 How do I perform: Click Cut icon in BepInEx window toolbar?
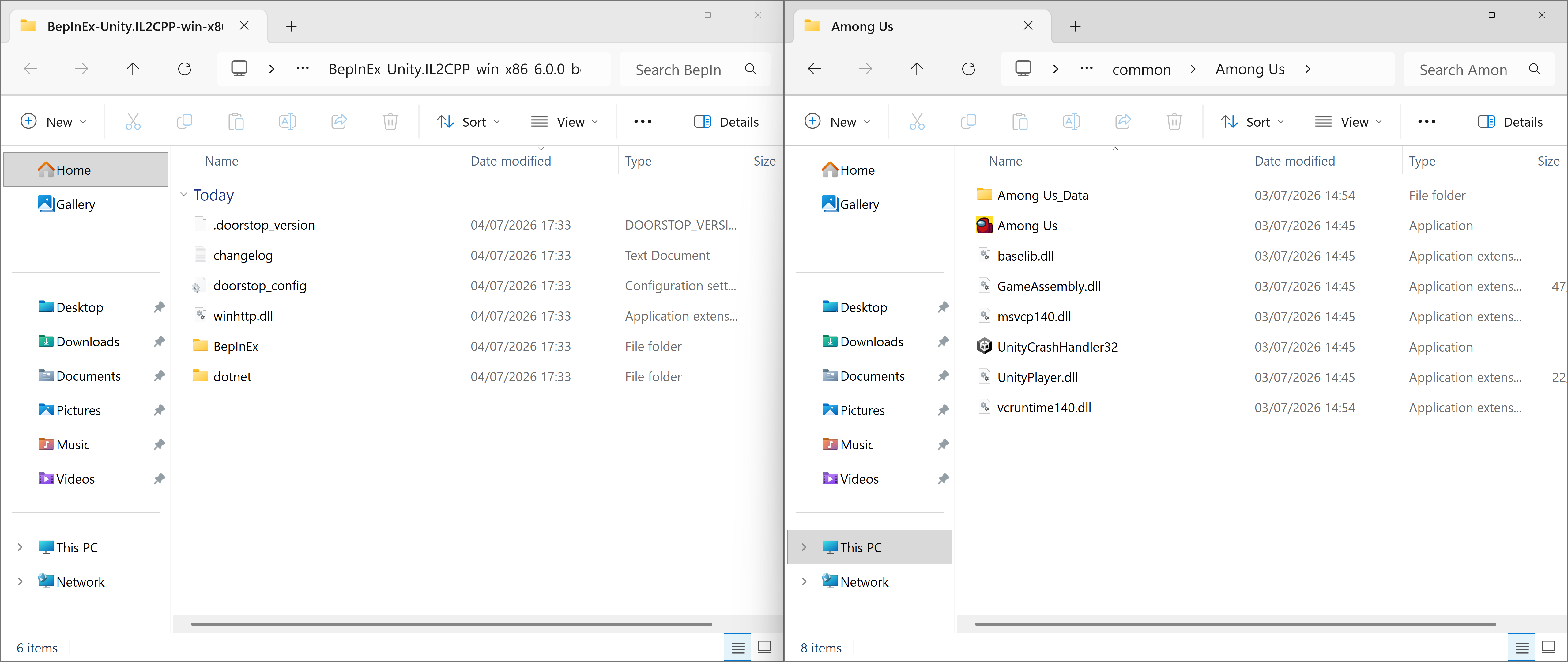(x=133, y=122)
